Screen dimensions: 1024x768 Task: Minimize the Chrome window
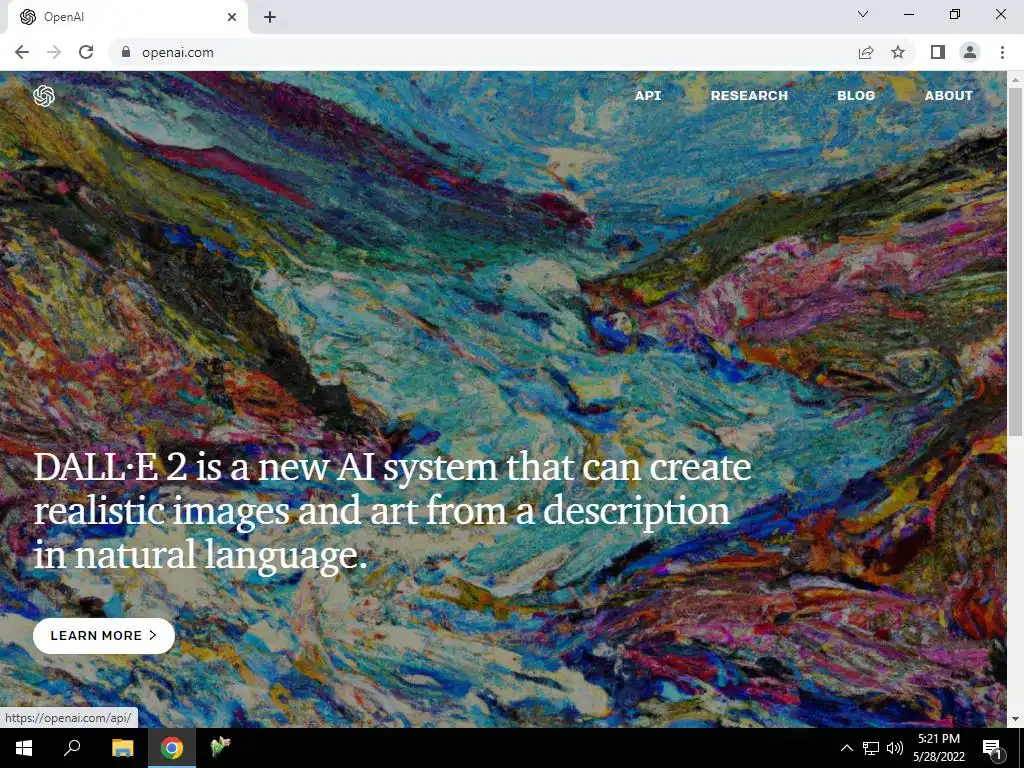point(908,14)
